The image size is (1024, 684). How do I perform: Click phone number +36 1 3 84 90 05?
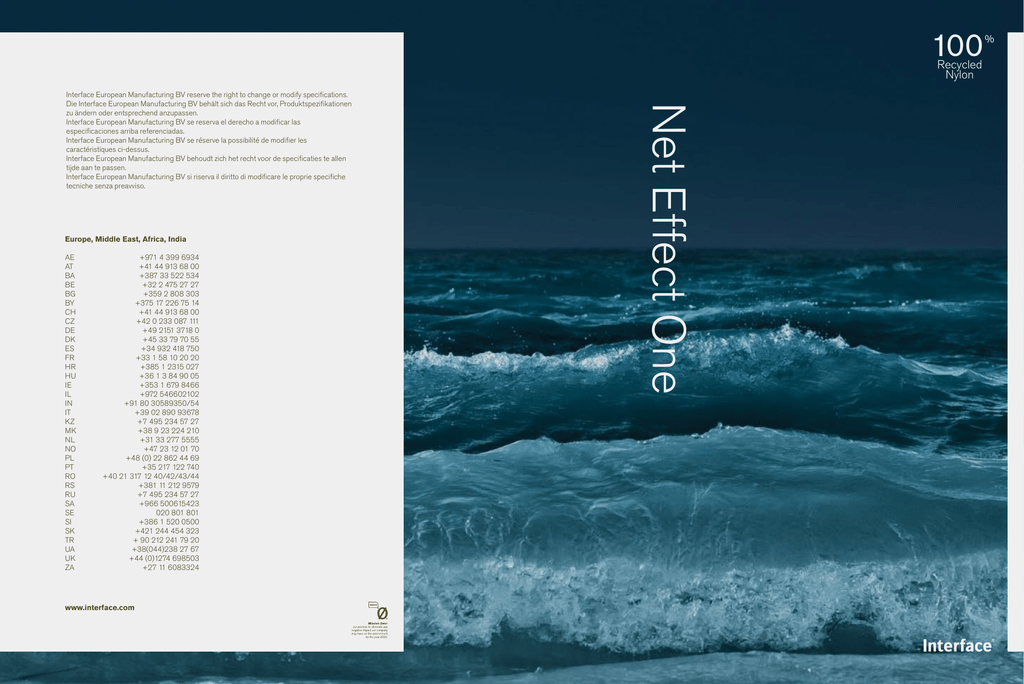point(169,376)
